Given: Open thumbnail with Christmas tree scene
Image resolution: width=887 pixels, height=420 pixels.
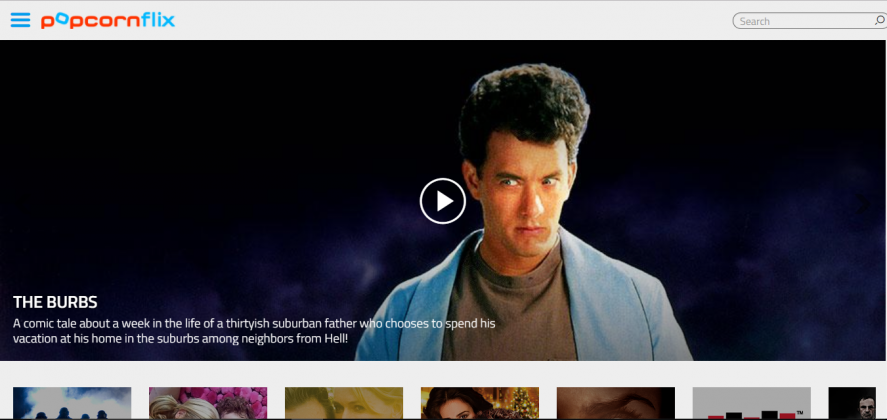Looking at the screenshot, I should (x=480, y=403).
